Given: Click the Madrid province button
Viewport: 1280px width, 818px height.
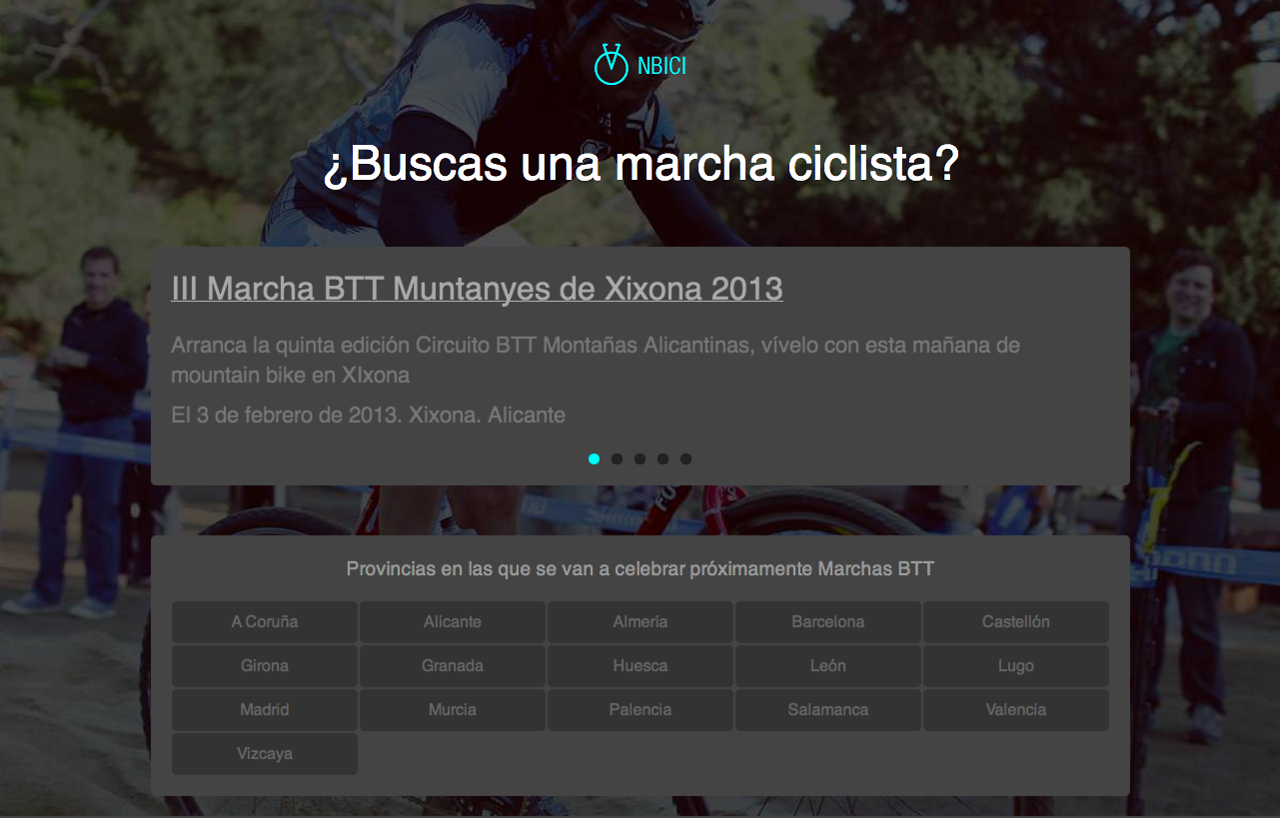Looking at the screenshot, I should coord(265,710).
